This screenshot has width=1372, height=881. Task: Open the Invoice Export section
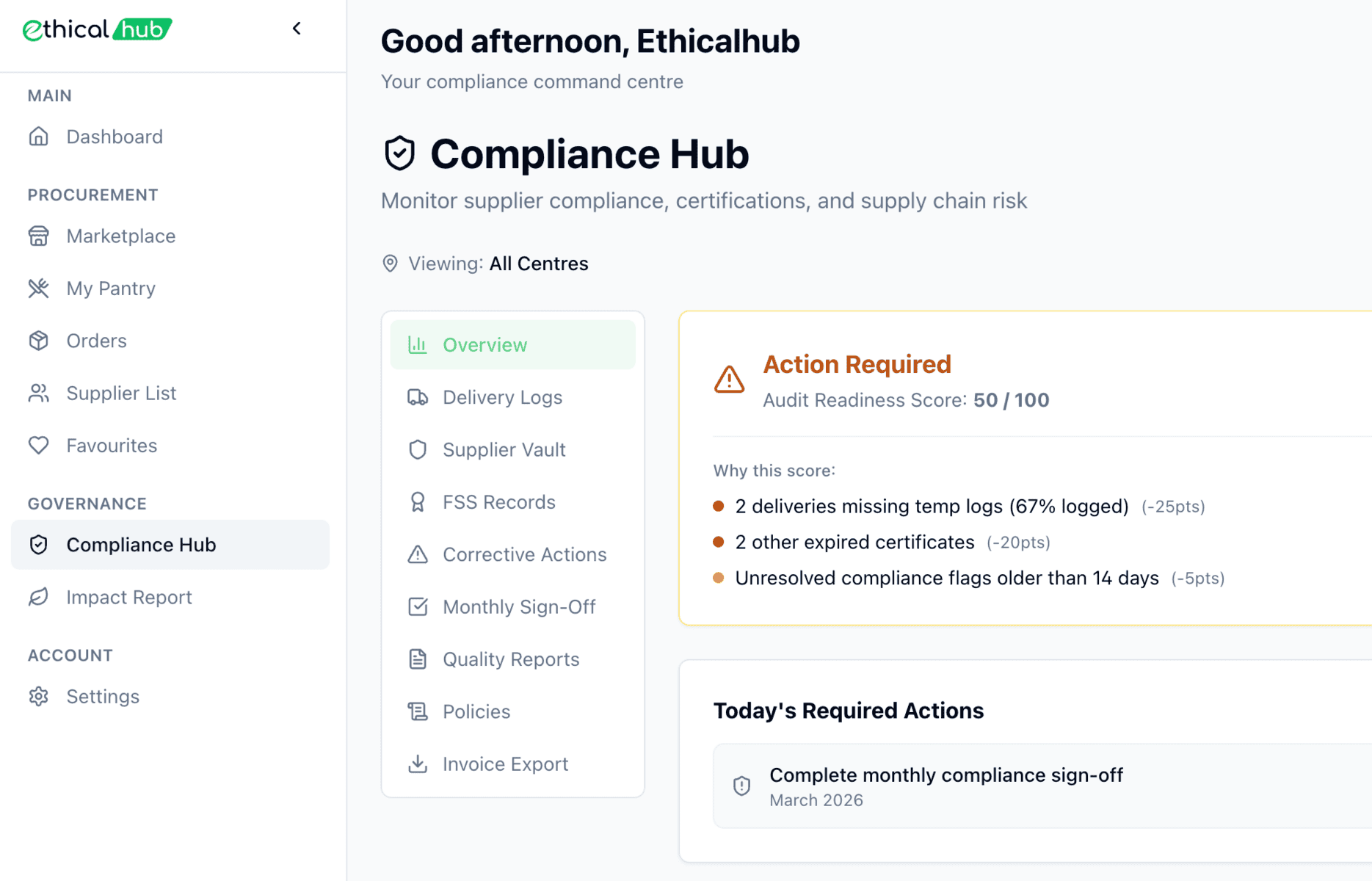click(x=505, y=764)
